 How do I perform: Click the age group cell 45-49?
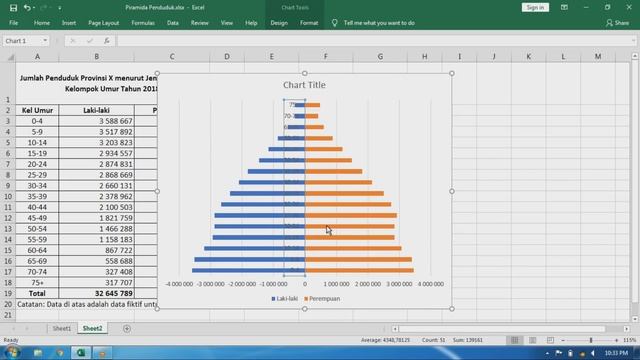37,218
